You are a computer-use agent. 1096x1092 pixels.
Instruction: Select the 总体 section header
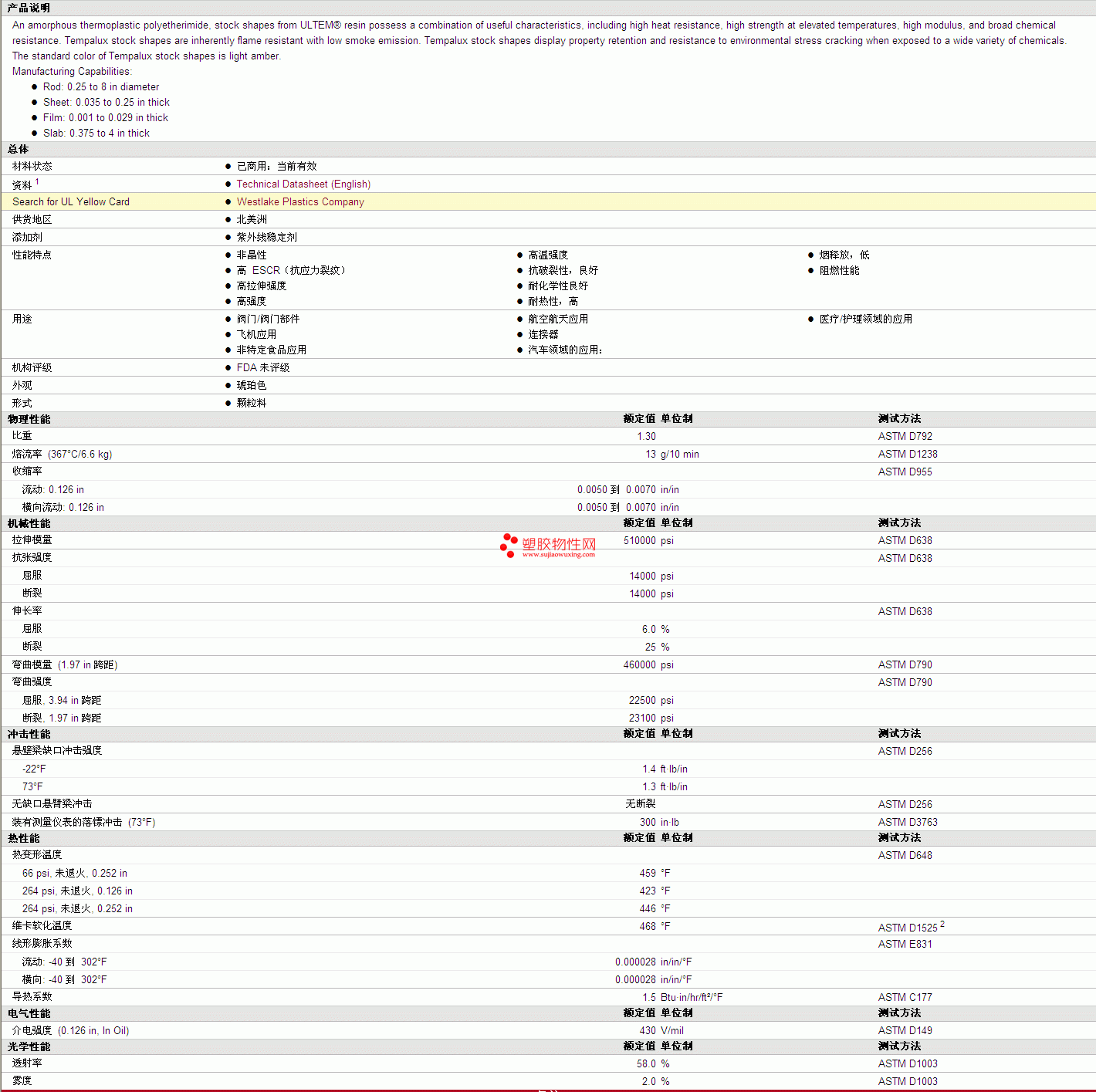(18, 149)
